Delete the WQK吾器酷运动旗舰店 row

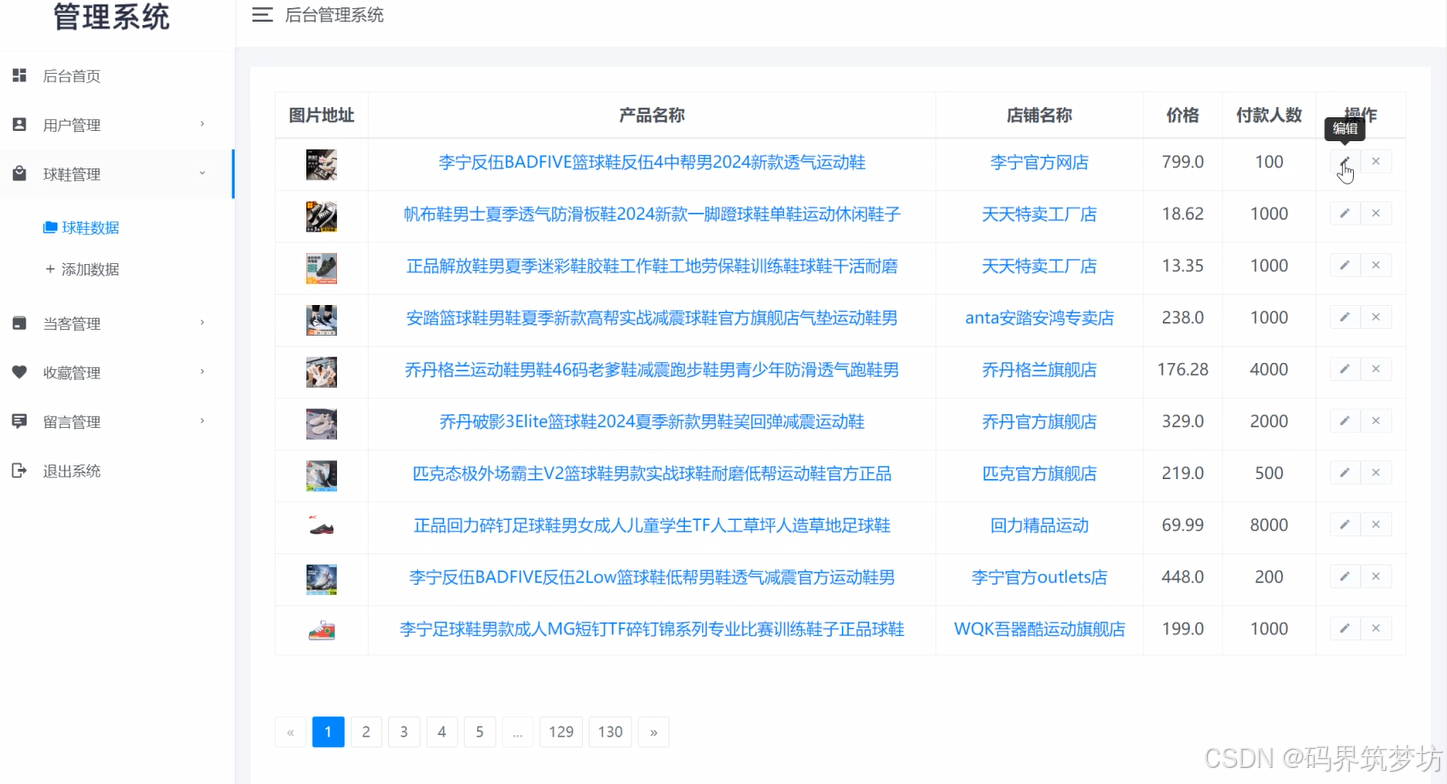coord(1376,629)
